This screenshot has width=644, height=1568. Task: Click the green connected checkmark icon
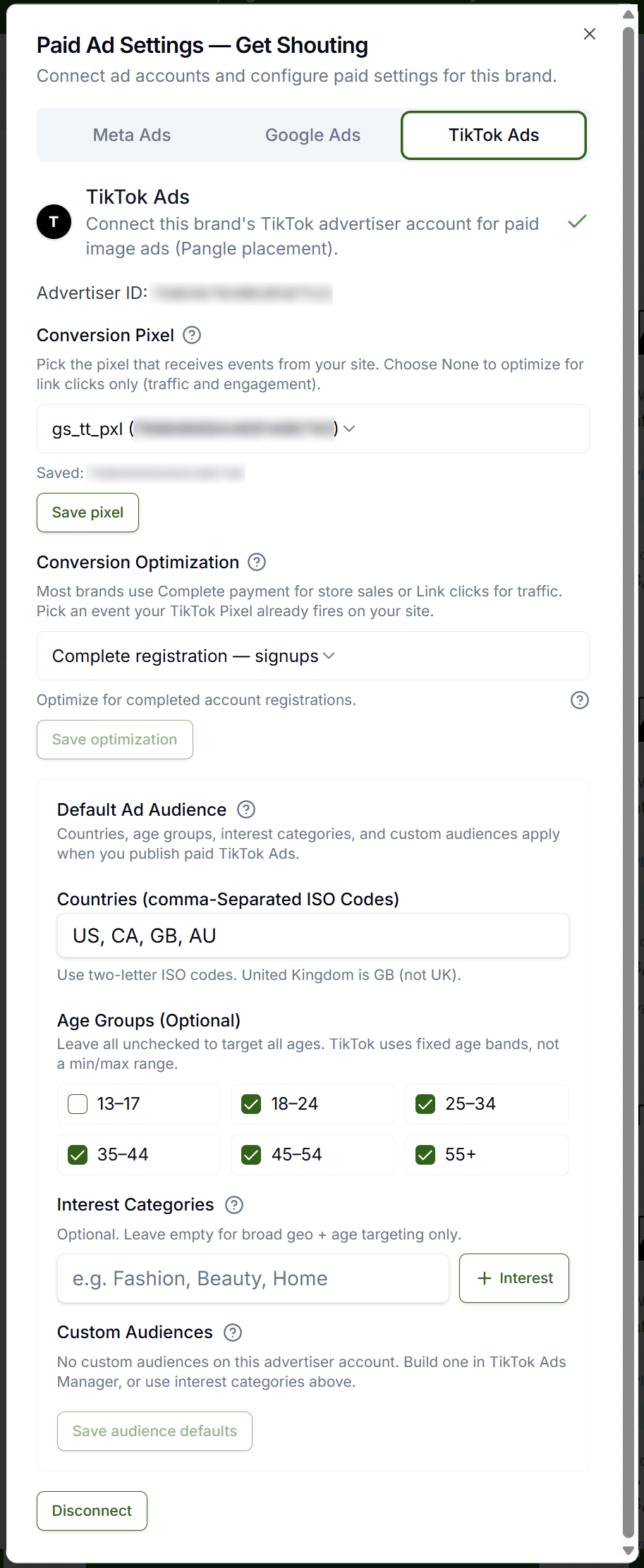coord(577,221)
